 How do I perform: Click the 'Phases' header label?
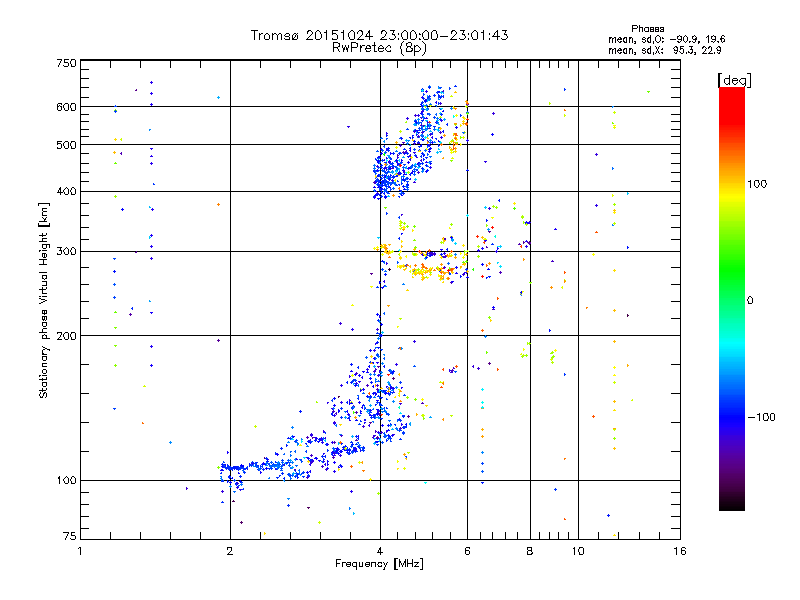pos(647,29)
